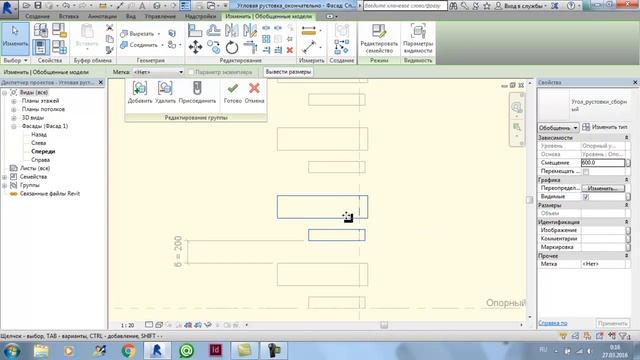Open the Управление ribbon tab

[160, 16]
